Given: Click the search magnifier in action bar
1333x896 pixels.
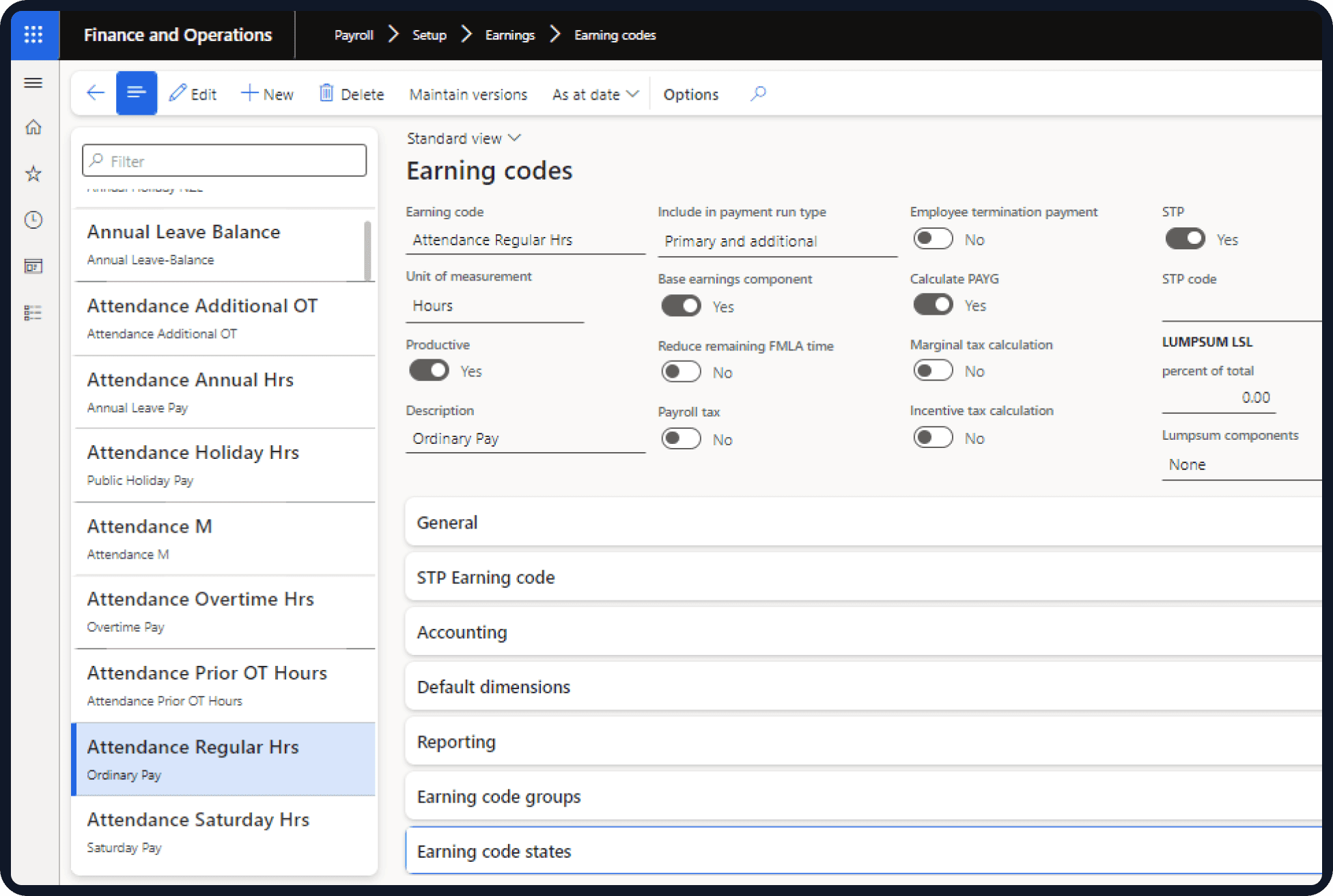Looking at the screenshot, I should 758,94.
